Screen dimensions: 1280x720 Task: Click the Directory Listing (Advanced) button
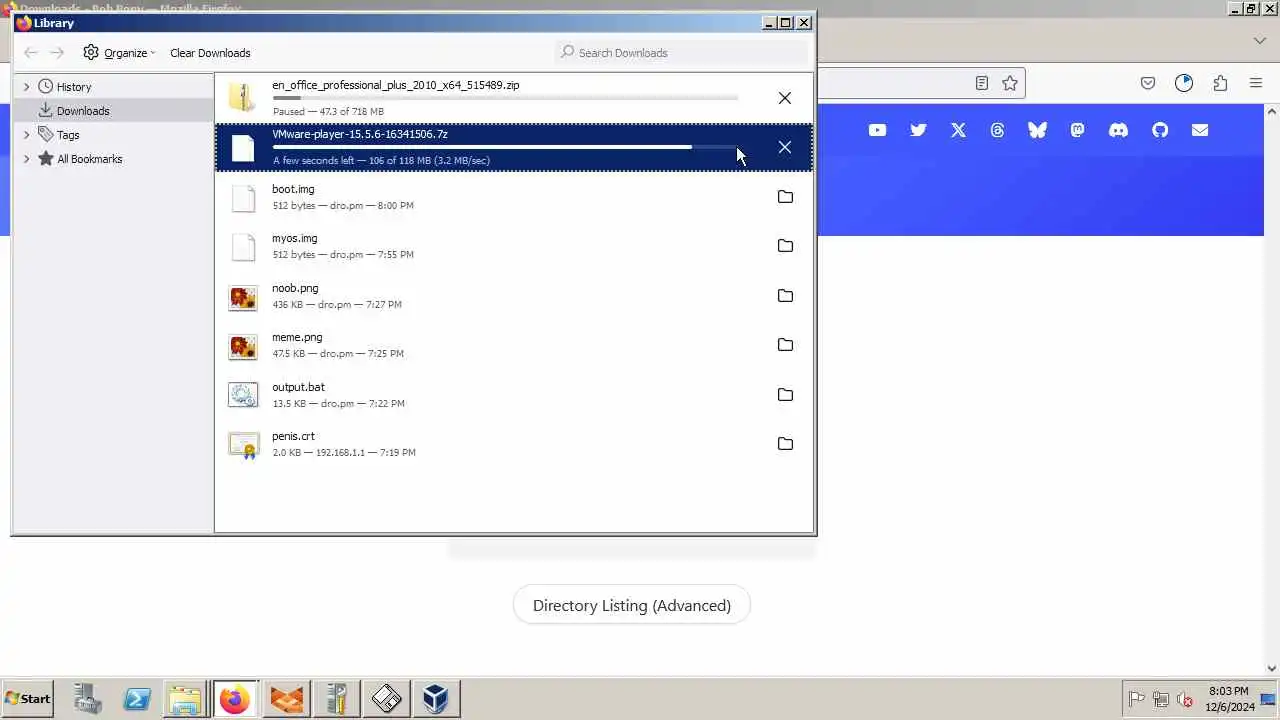point(632,606)
